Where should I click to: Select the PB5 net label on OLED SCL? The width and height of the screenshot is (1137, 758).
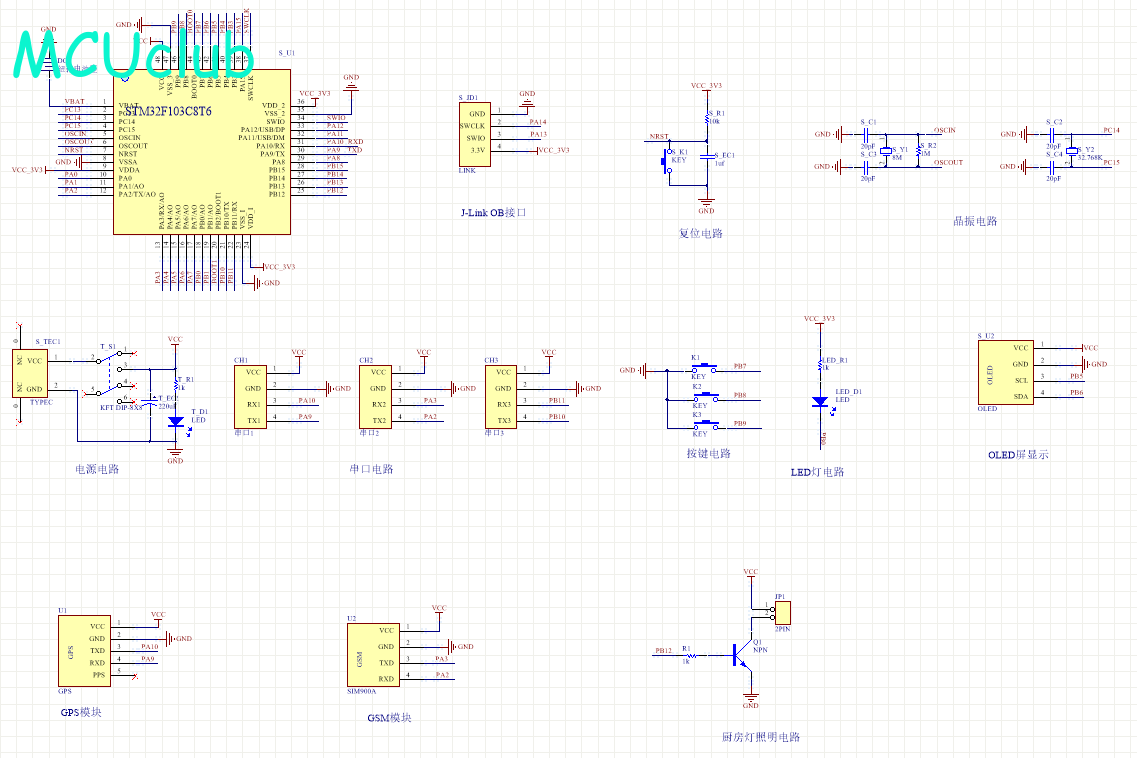(1077, 376)
